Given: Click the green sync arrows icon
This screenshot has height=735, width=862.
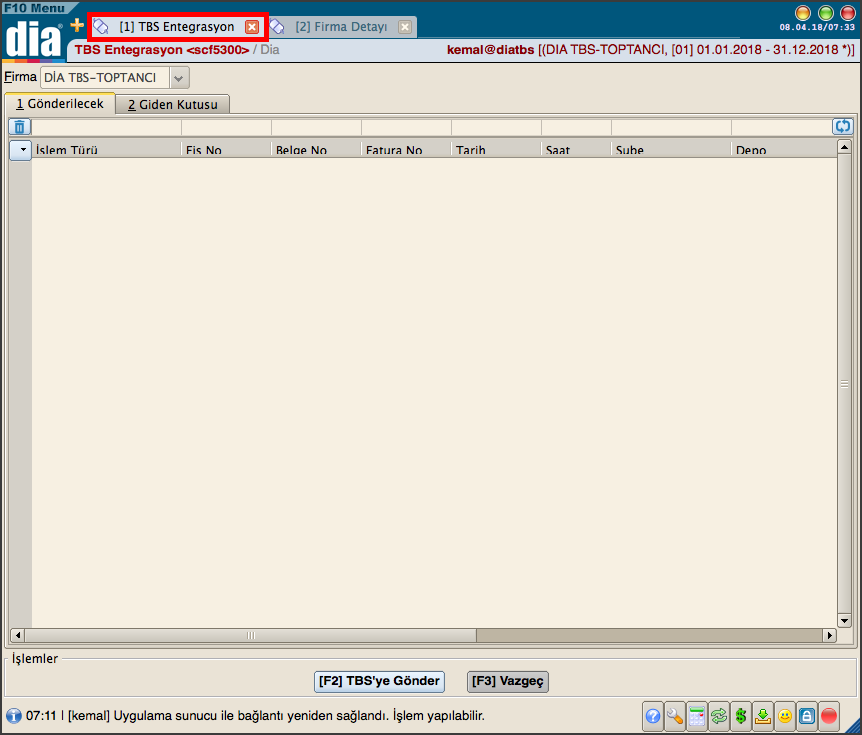Looking at the screenshot, I should tap(719, 716).
